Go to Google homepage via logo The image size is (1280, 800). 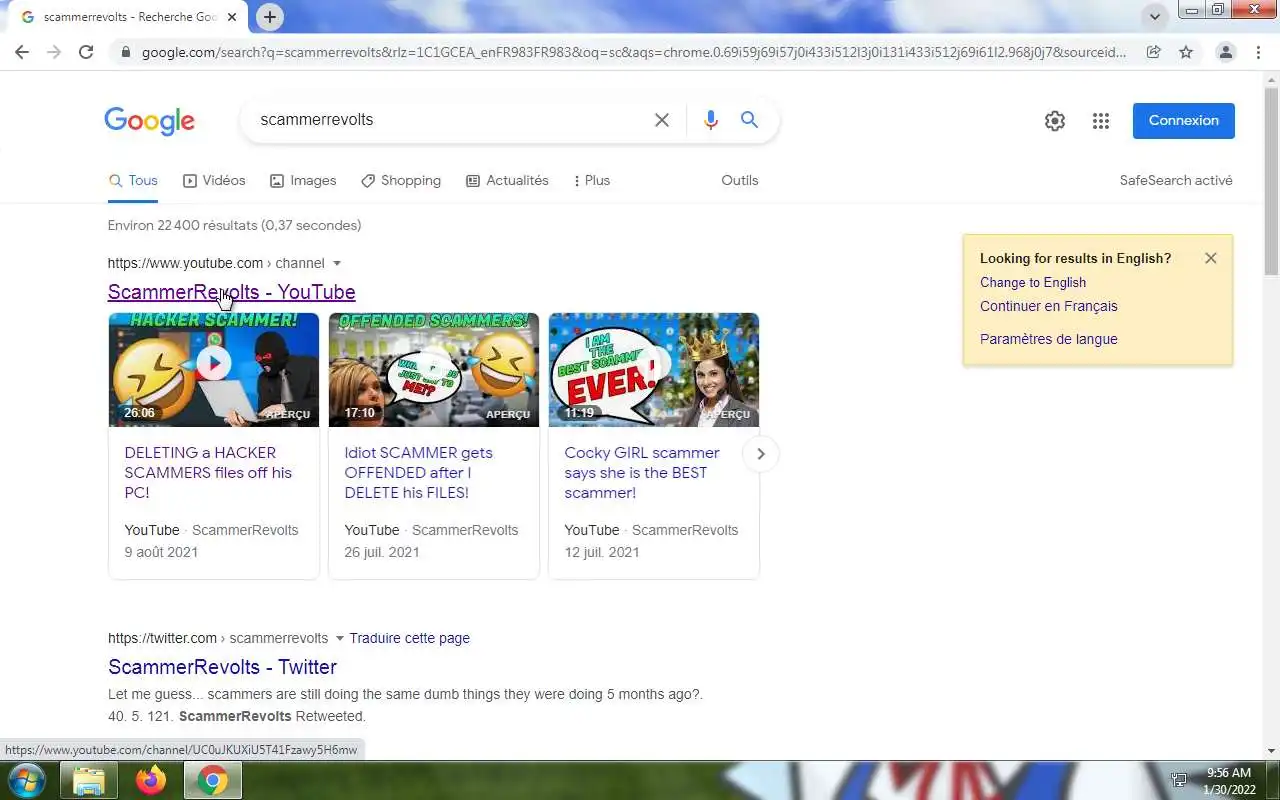point(150,121)
